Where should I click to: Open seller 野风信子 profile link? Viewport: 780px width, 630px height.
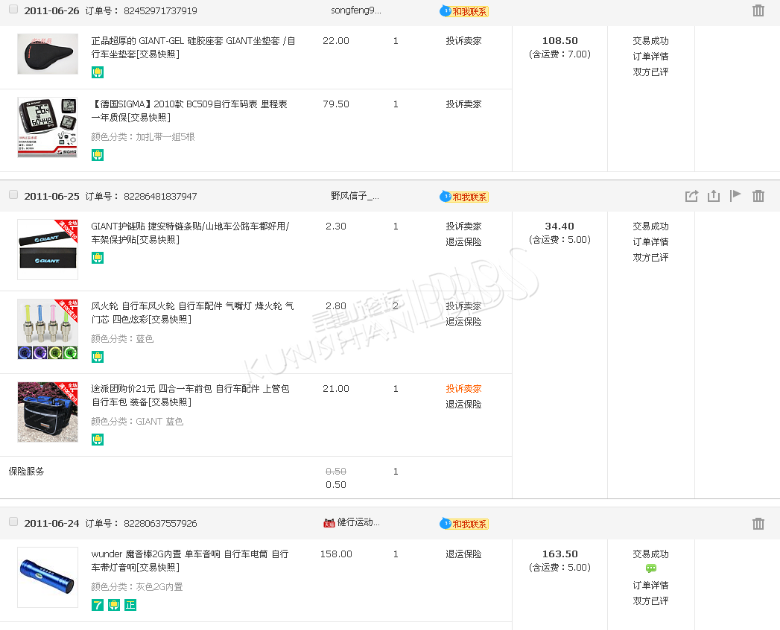coord(354,196)
